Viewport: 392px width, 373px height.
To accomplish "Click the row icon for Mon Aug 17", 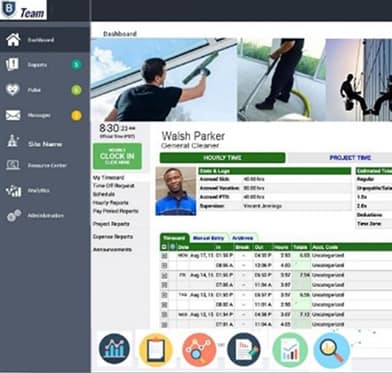I will coord(164,256).
